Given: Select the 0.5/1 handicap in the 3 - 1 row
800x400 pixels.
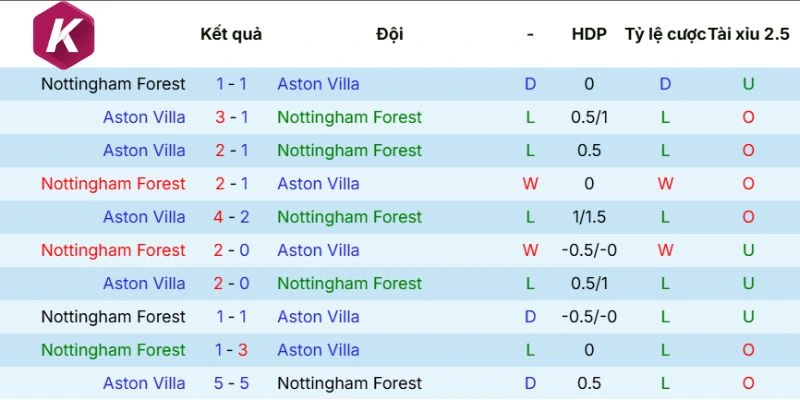Looking at the screenshot, I should pos(589,117).
